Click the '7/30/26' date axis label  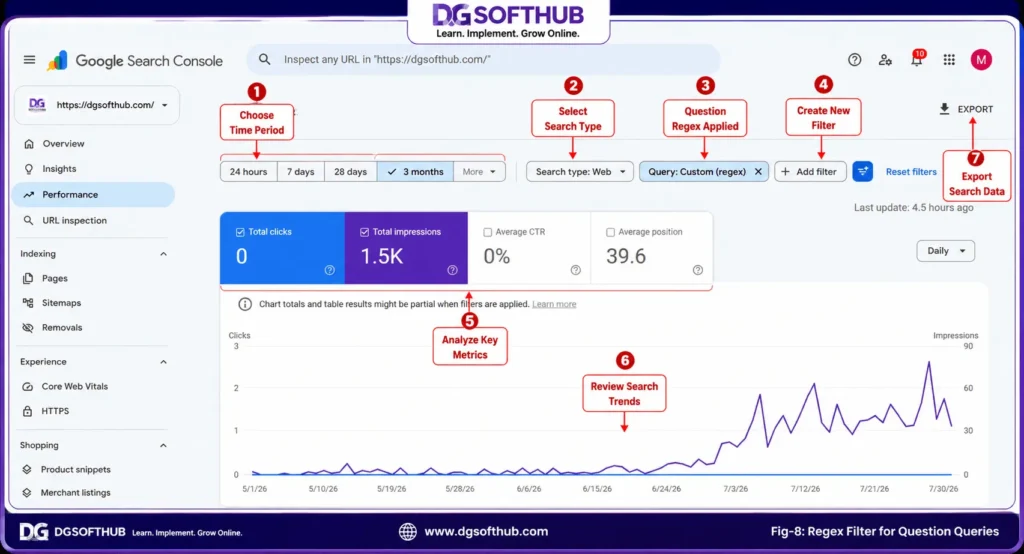coord(944,489)
